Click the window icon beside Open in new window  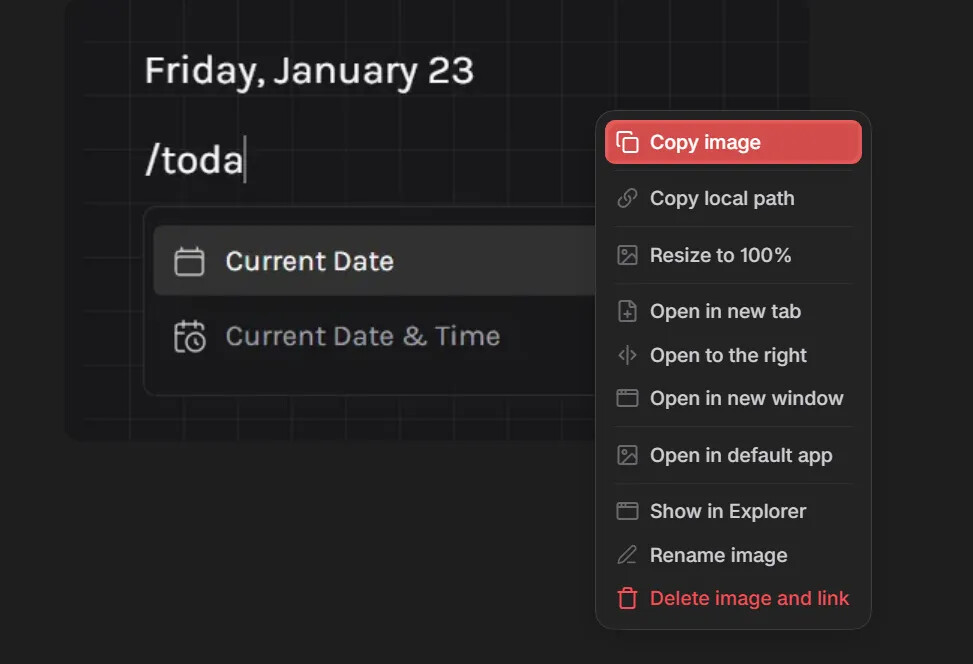coord(627,398)
